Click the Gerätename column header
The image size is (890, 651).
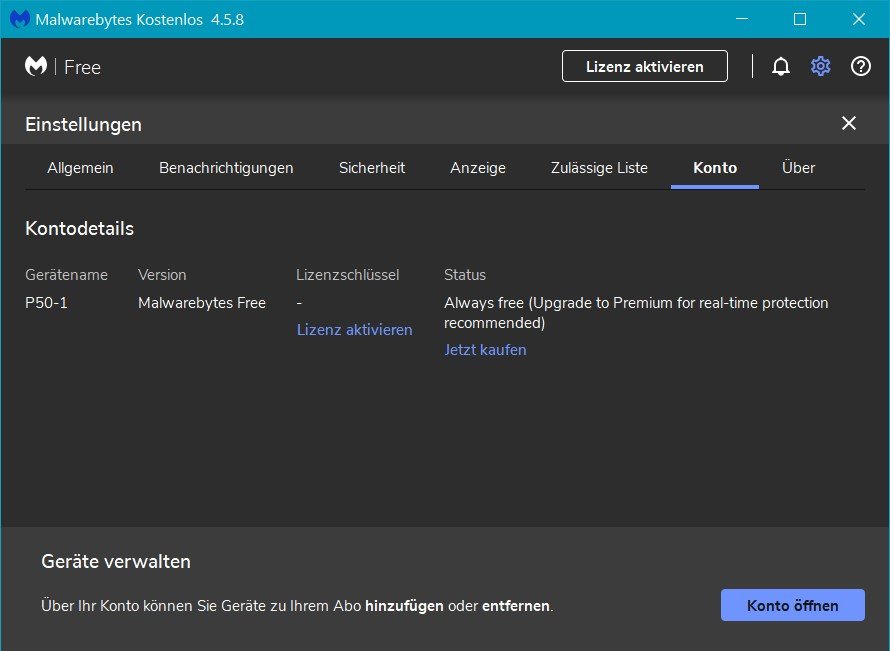pyautogui.click(x=66, y=275)
